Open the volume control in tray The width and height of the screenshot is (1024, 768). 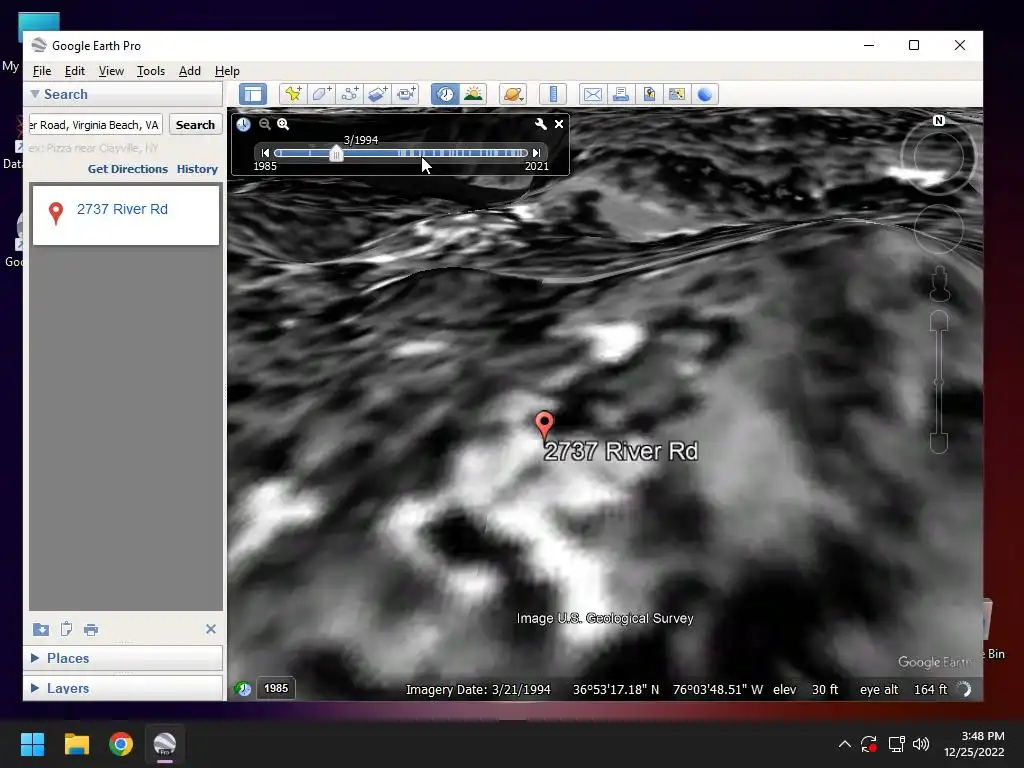click(921, 744)
